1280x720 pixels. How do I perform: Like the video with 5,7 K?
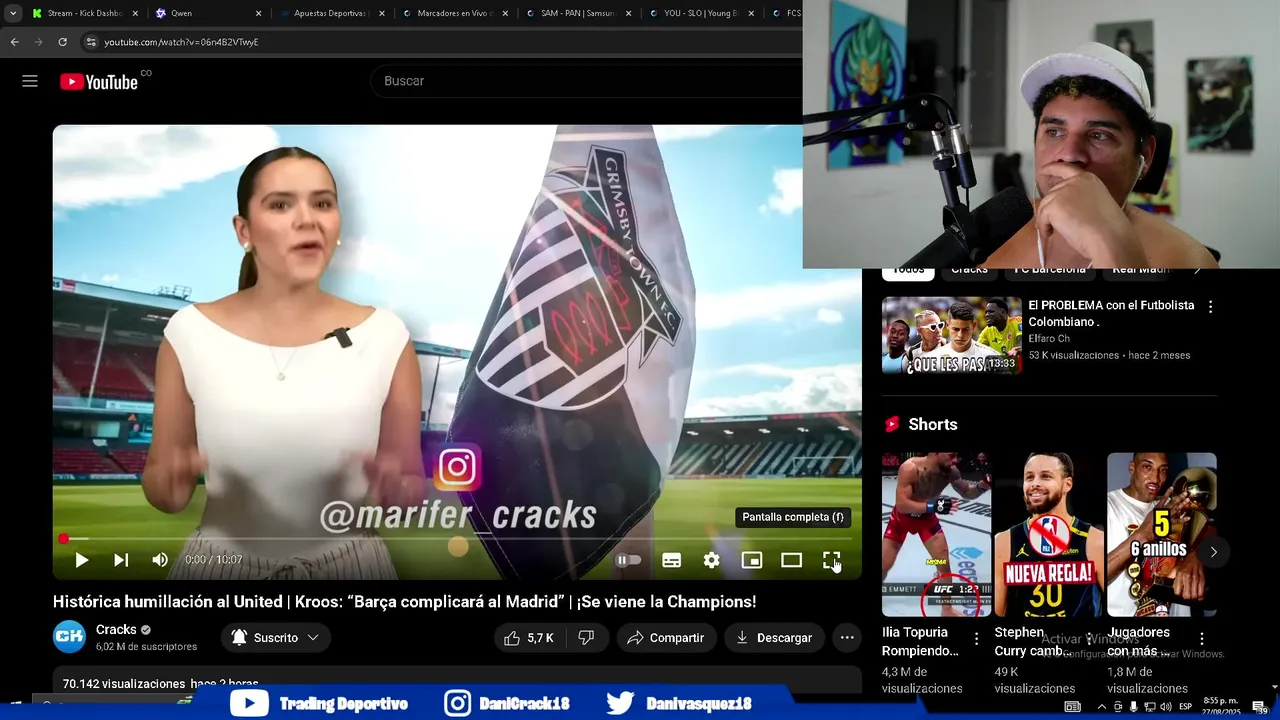point(528,637)
